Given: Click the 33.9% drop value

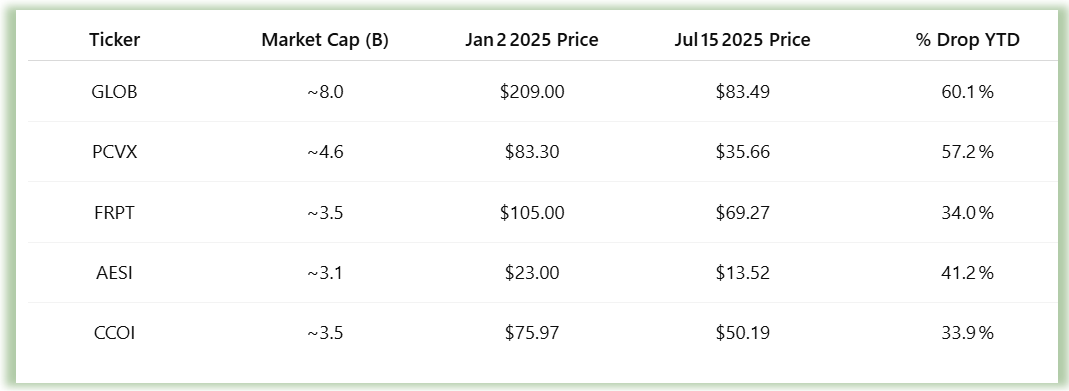Looking at the screenshot, I should [967, 333].
